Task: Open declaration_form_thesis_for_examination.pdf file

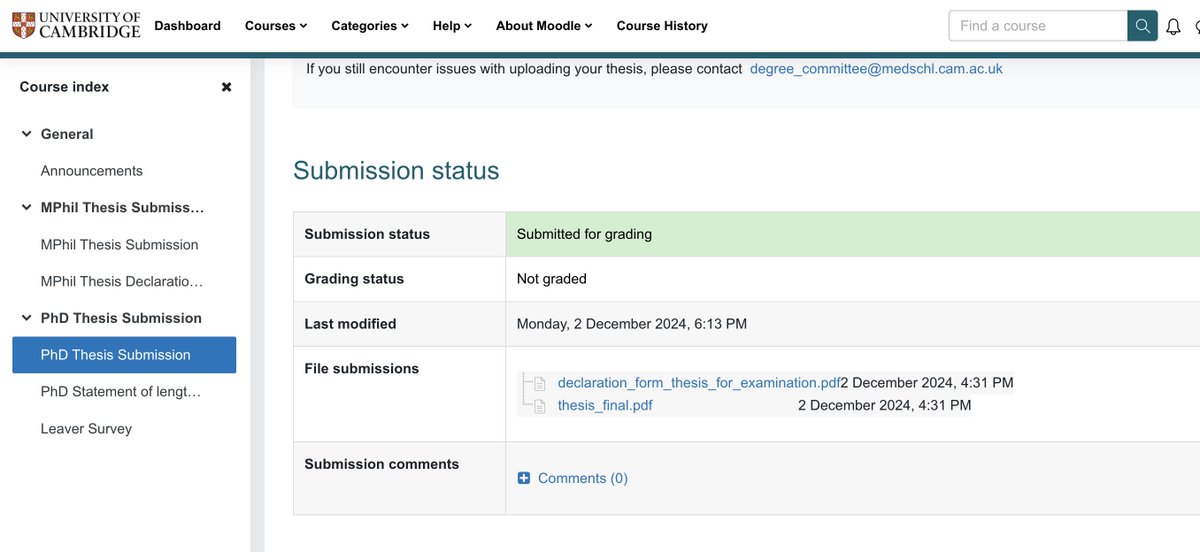Action: click(x=699, y=383)
